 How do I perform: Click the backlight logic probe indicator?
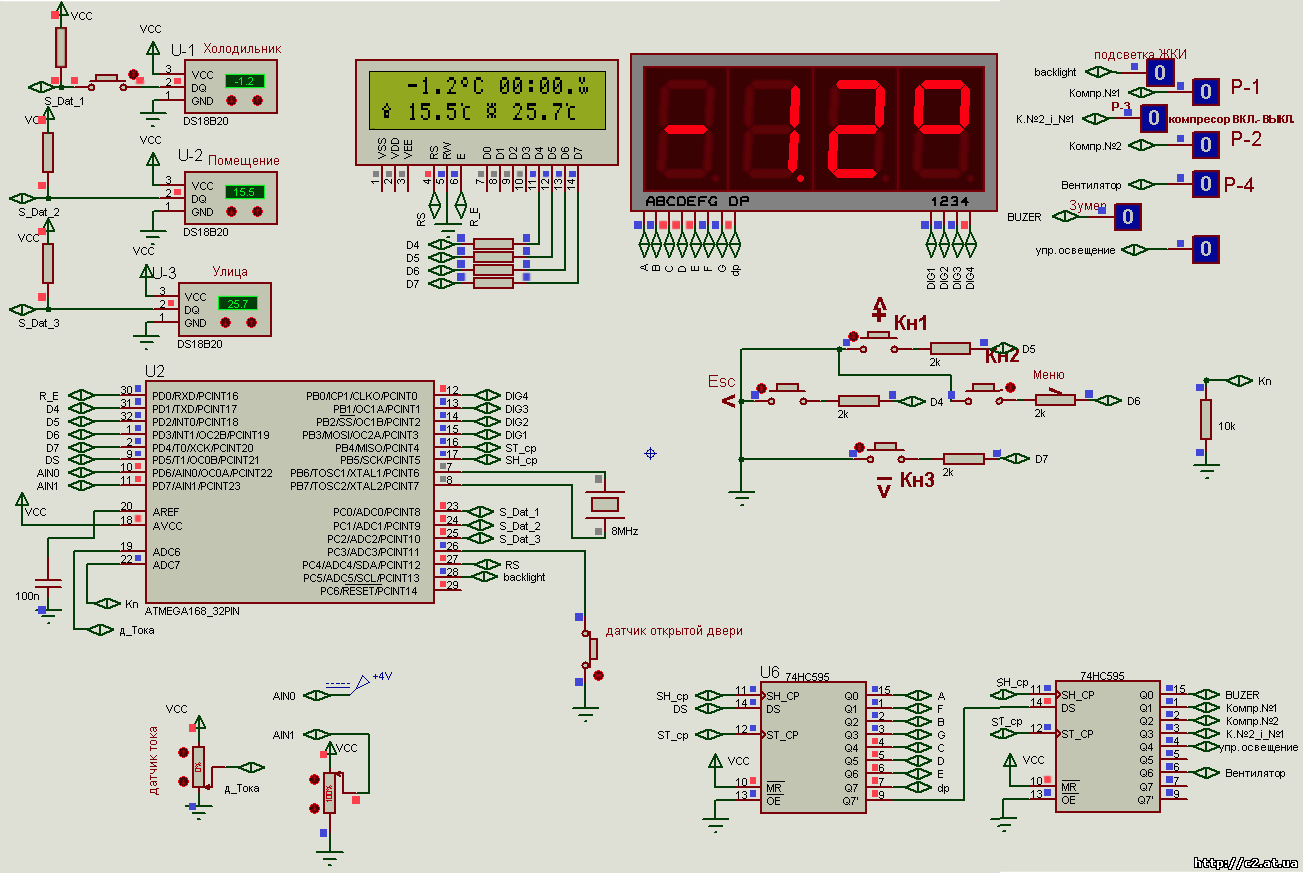1160,72
